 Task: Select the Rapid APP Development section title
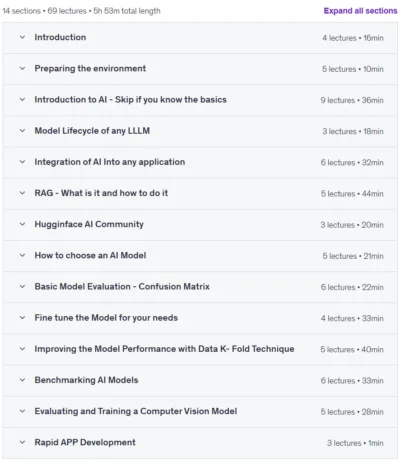click(85, 442)
